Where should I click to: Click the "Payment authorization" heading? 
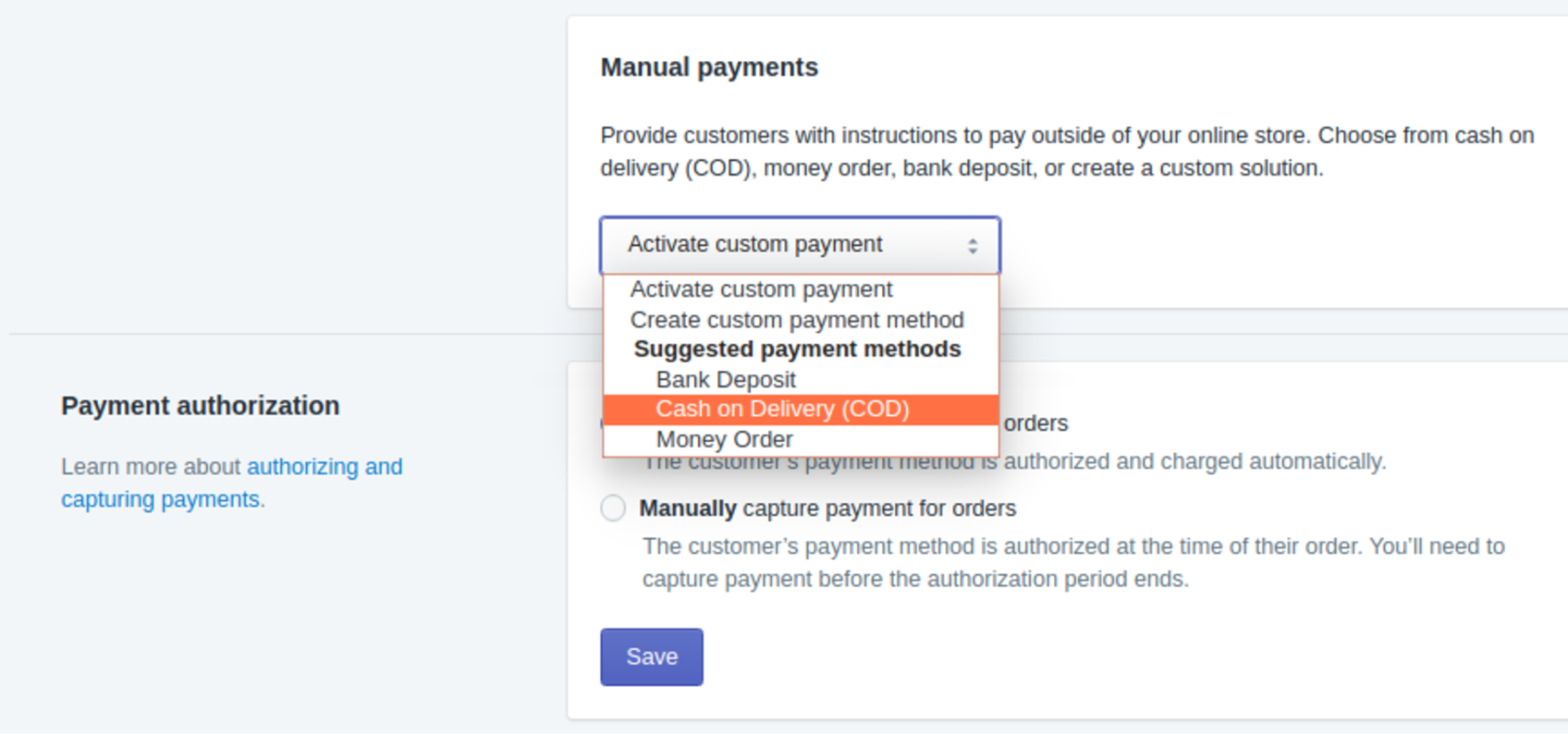[x=200, y=405]
